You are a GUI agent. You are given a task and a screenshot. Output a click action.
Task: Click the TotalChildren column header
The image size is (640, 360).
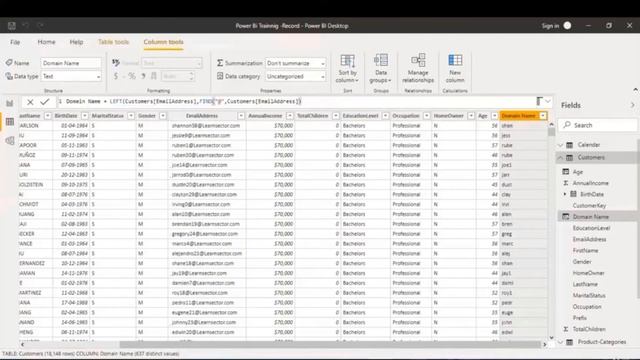pyautogui.click(x=313, y=116)
